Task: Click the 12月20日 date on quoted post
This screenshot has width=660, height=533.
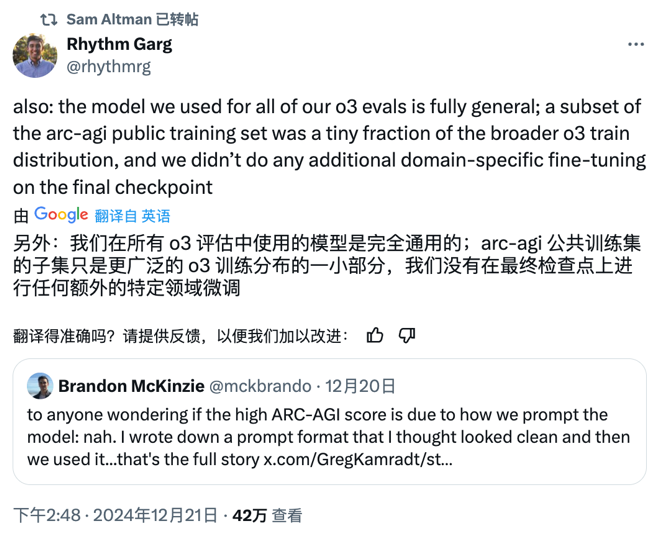Action: pyautogui.click(x=363, y=386)
